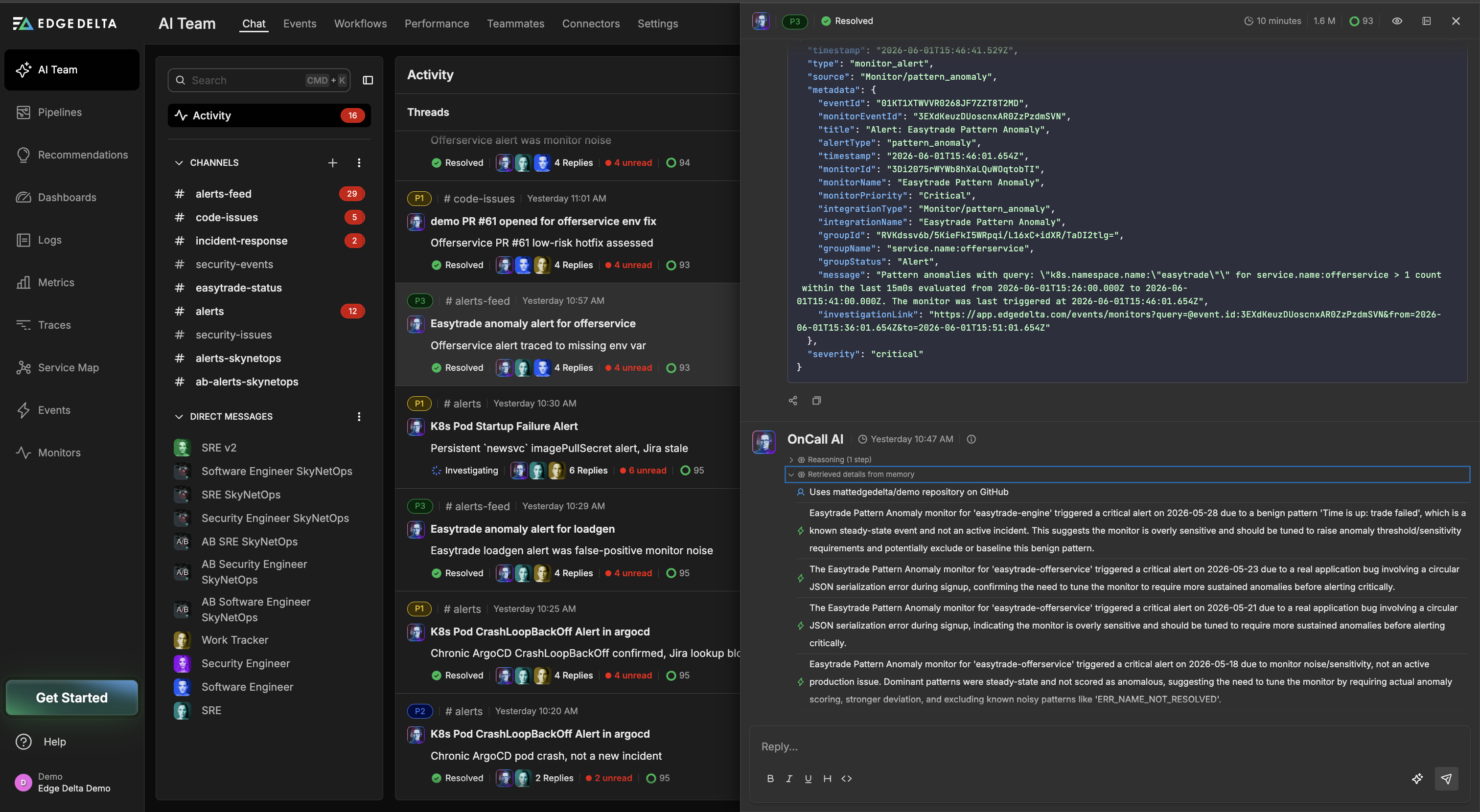Open the Events sidebar page

tap(72, 410)
